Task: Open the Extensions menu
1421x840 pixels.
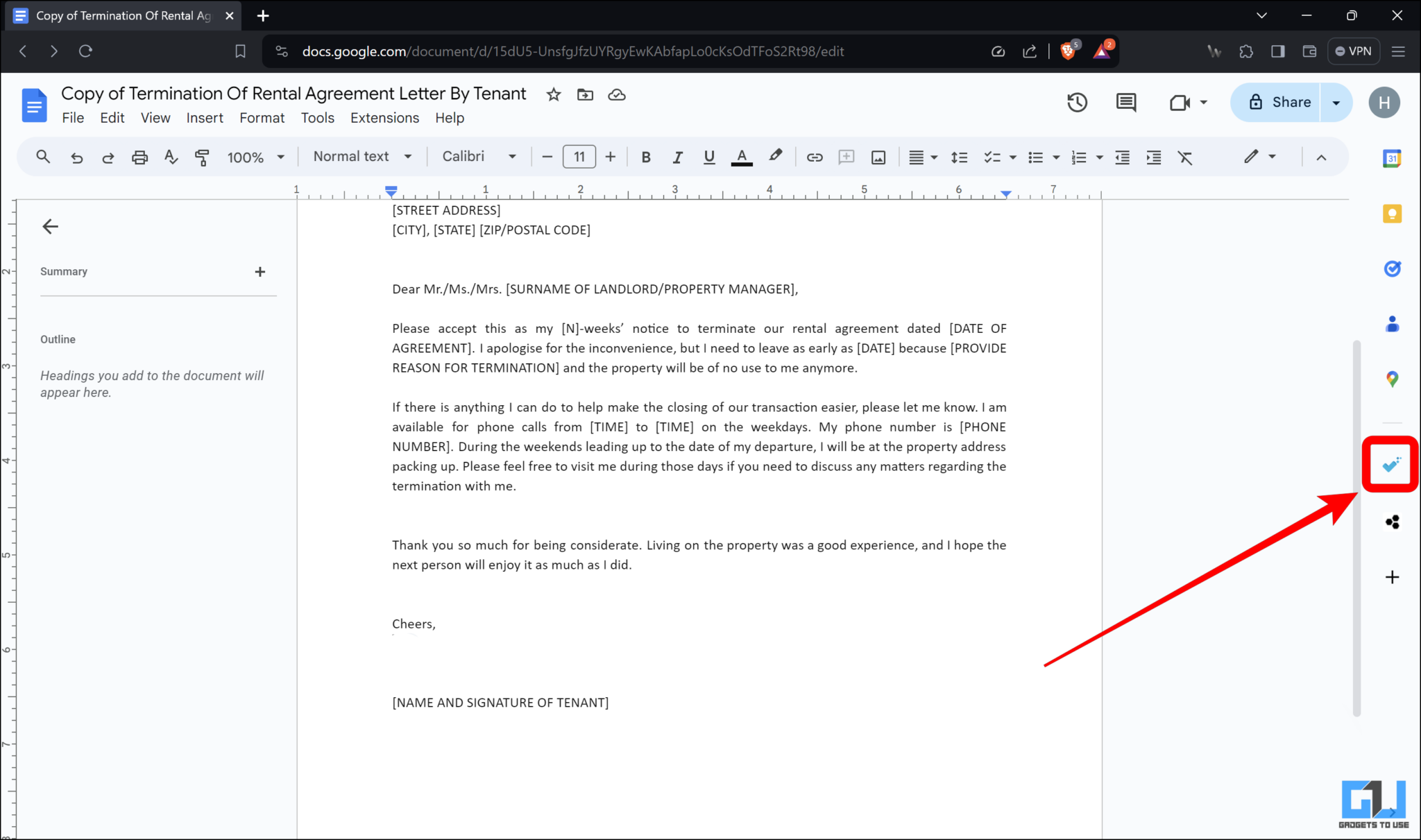Action: 384,117
